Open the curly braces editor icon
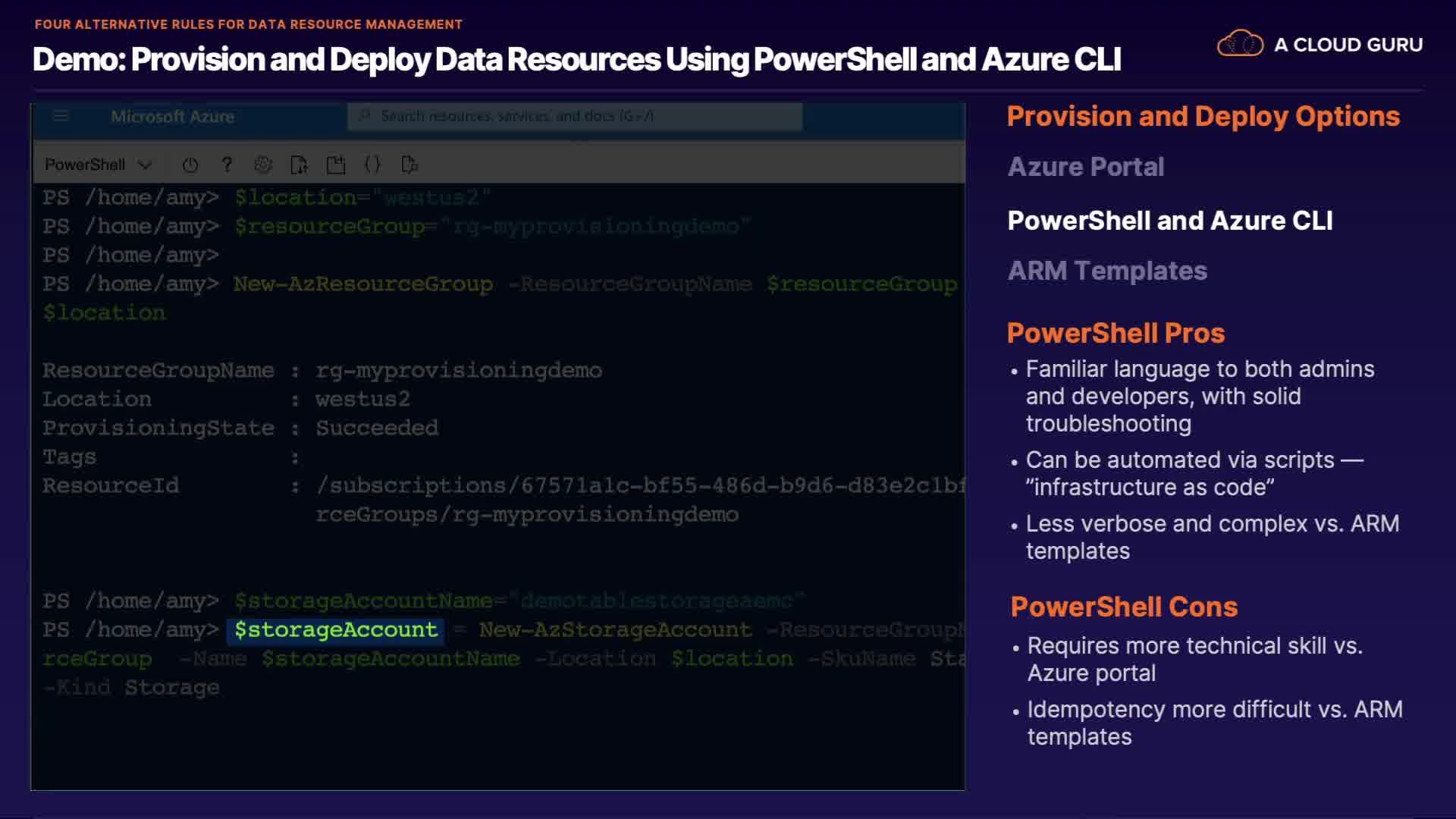Image resolution: width=1456 pixels, height=819 pixels. [372, 165]
